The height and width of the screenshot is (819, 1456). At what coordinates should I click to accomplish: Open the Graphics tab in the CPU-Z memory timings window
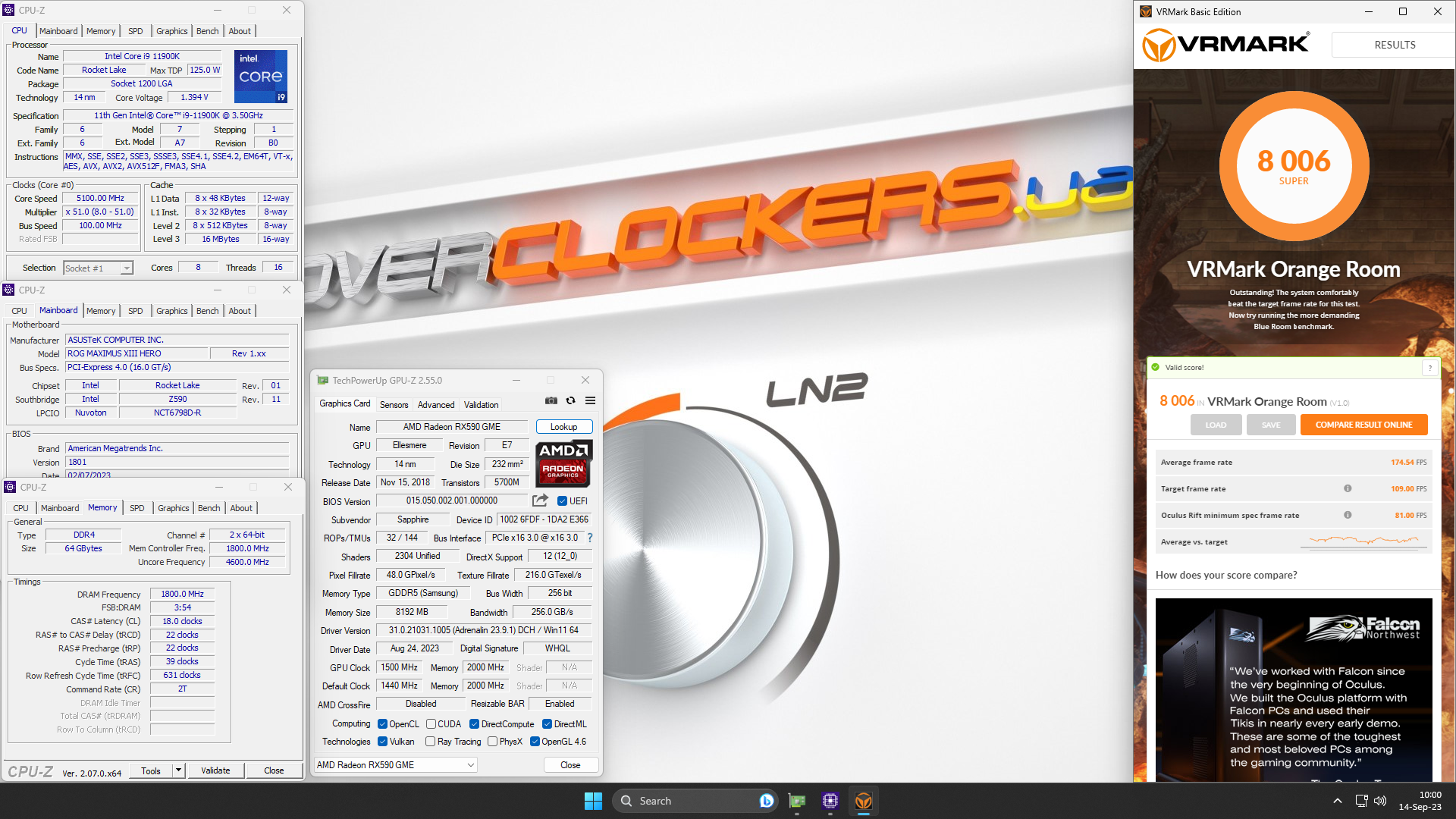(174, 508)
